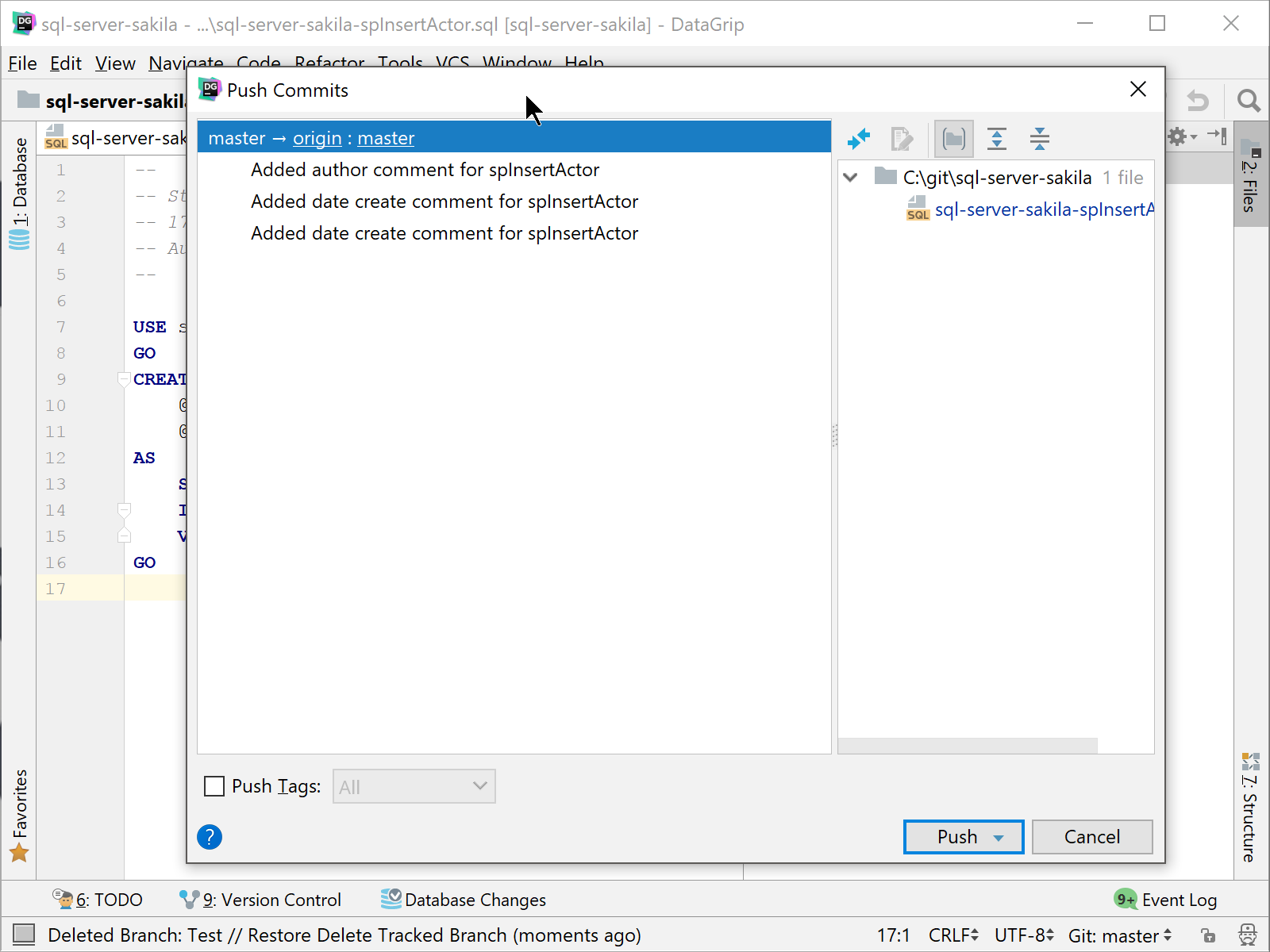1270x952 pixels.
Task: Open the Push Tags All dropdown
Action: 414,786
